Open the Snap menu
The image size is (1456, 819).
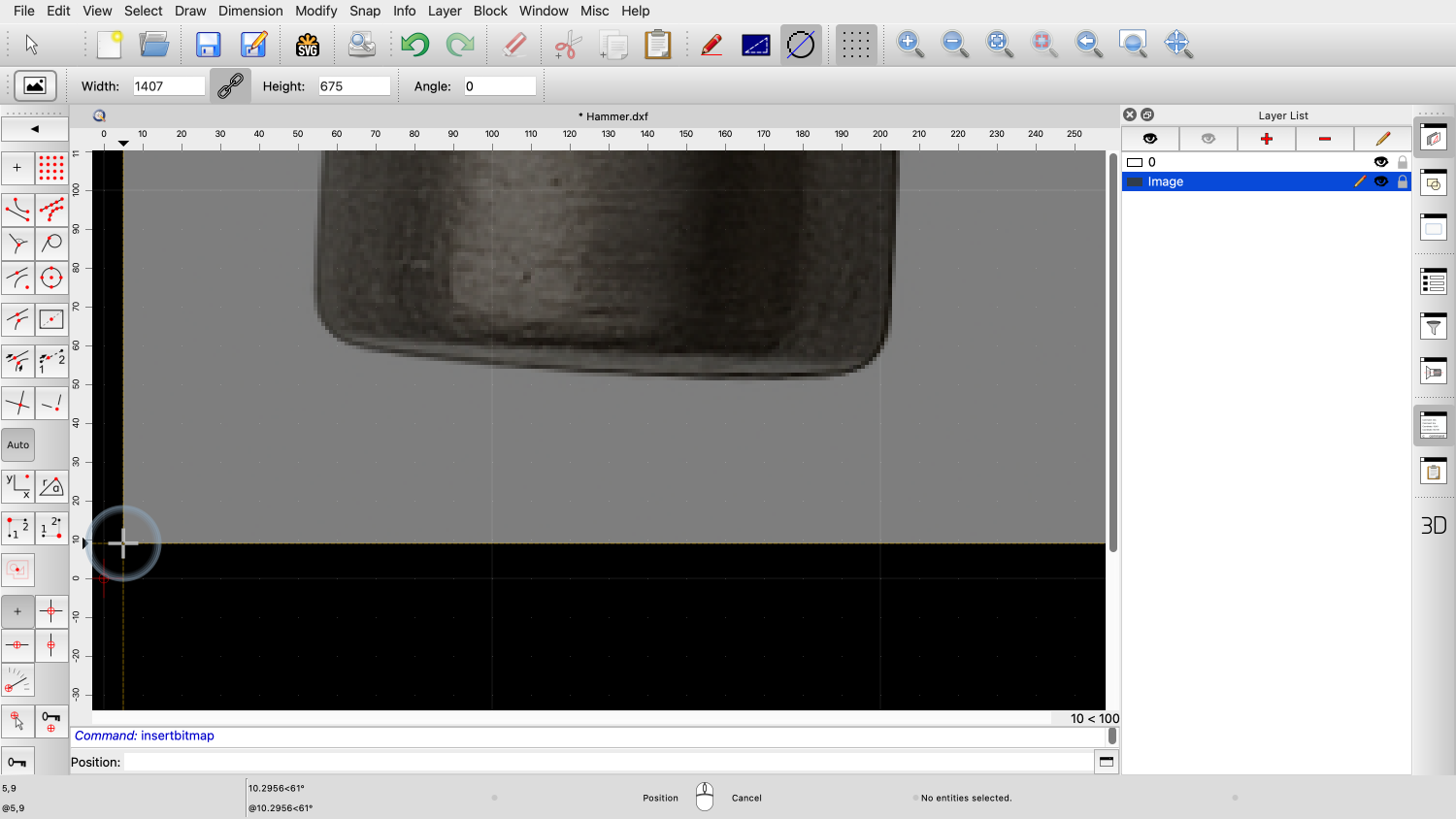[365, 11]
